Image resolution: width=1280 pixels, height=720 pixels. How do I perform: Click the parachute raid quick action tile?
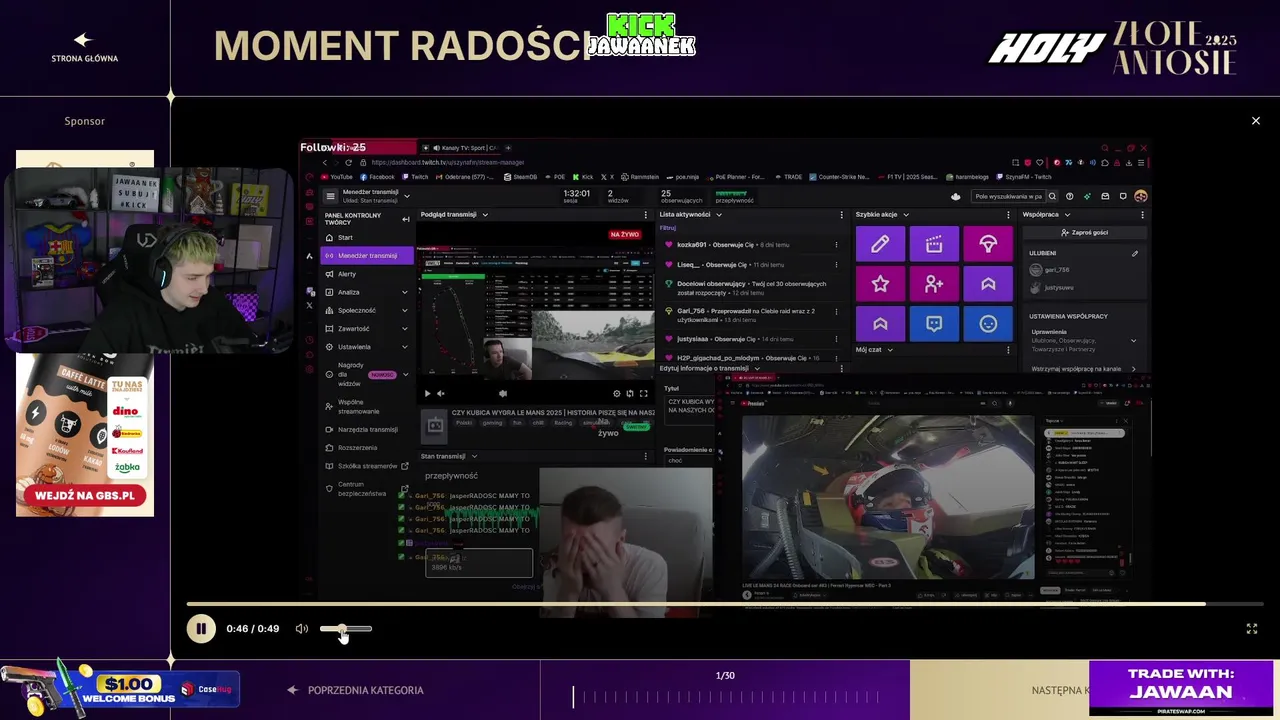click(988, 244)
